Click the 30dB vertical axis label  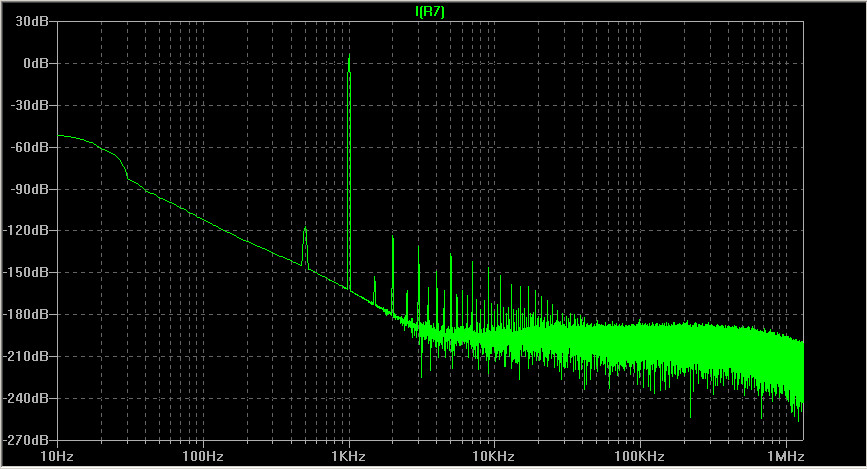tap(33, 22)
